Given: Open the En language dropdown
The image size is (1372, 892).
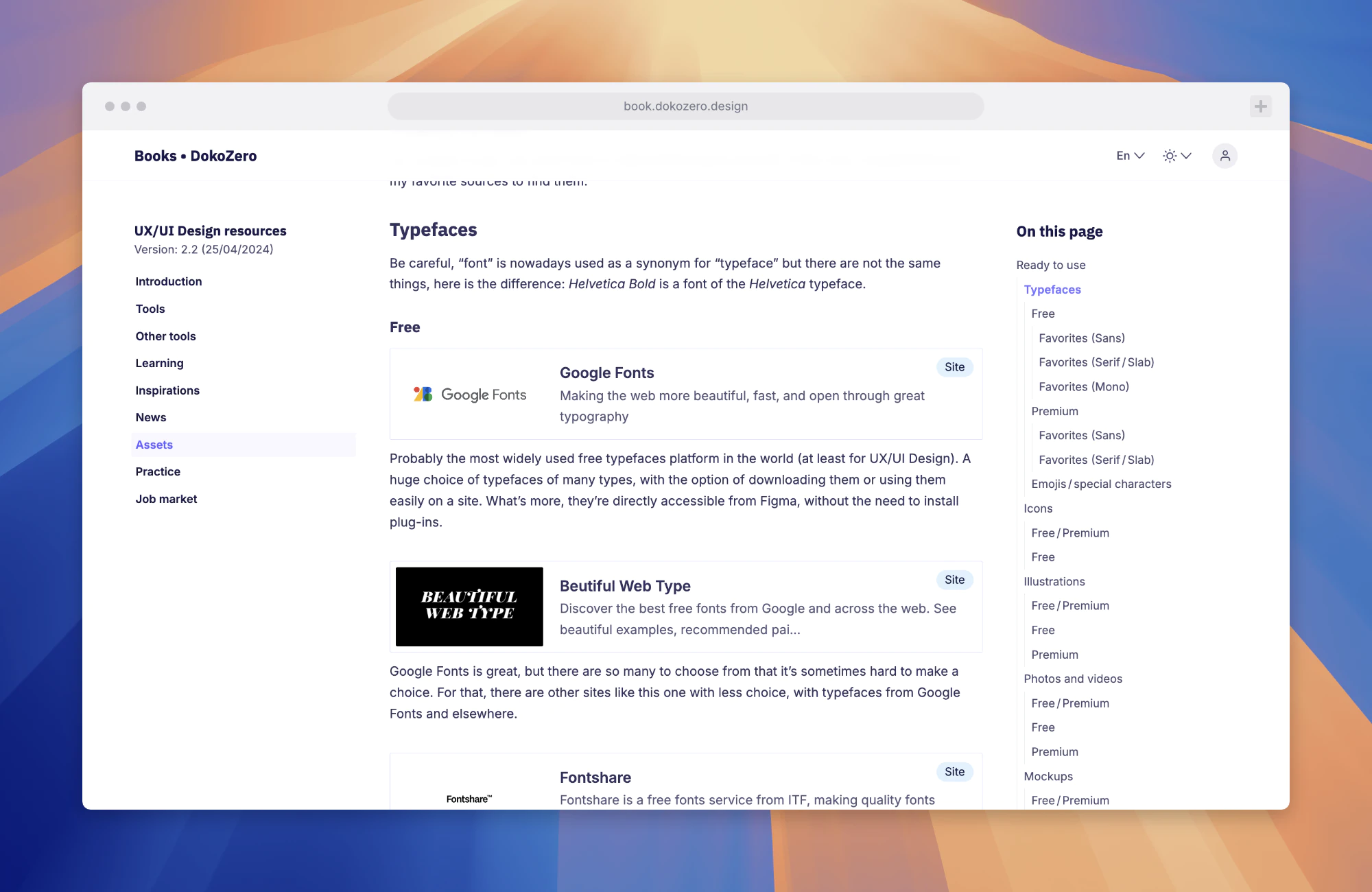Looking at the screenshot, I should point(1130,156).
